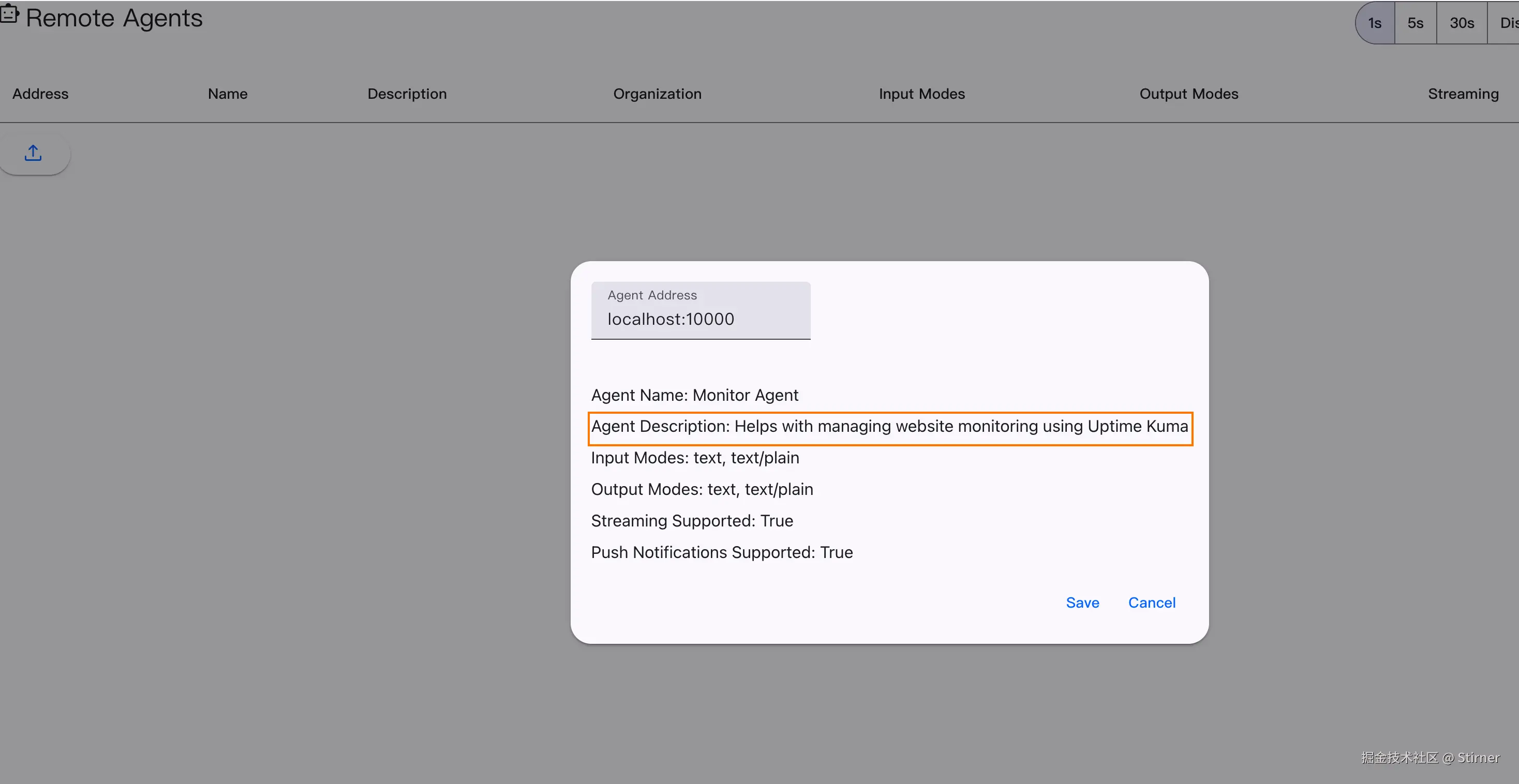This screenshot has height=784, width=1519.
Task: Click the Address column header
Action: tap(40, 94)
